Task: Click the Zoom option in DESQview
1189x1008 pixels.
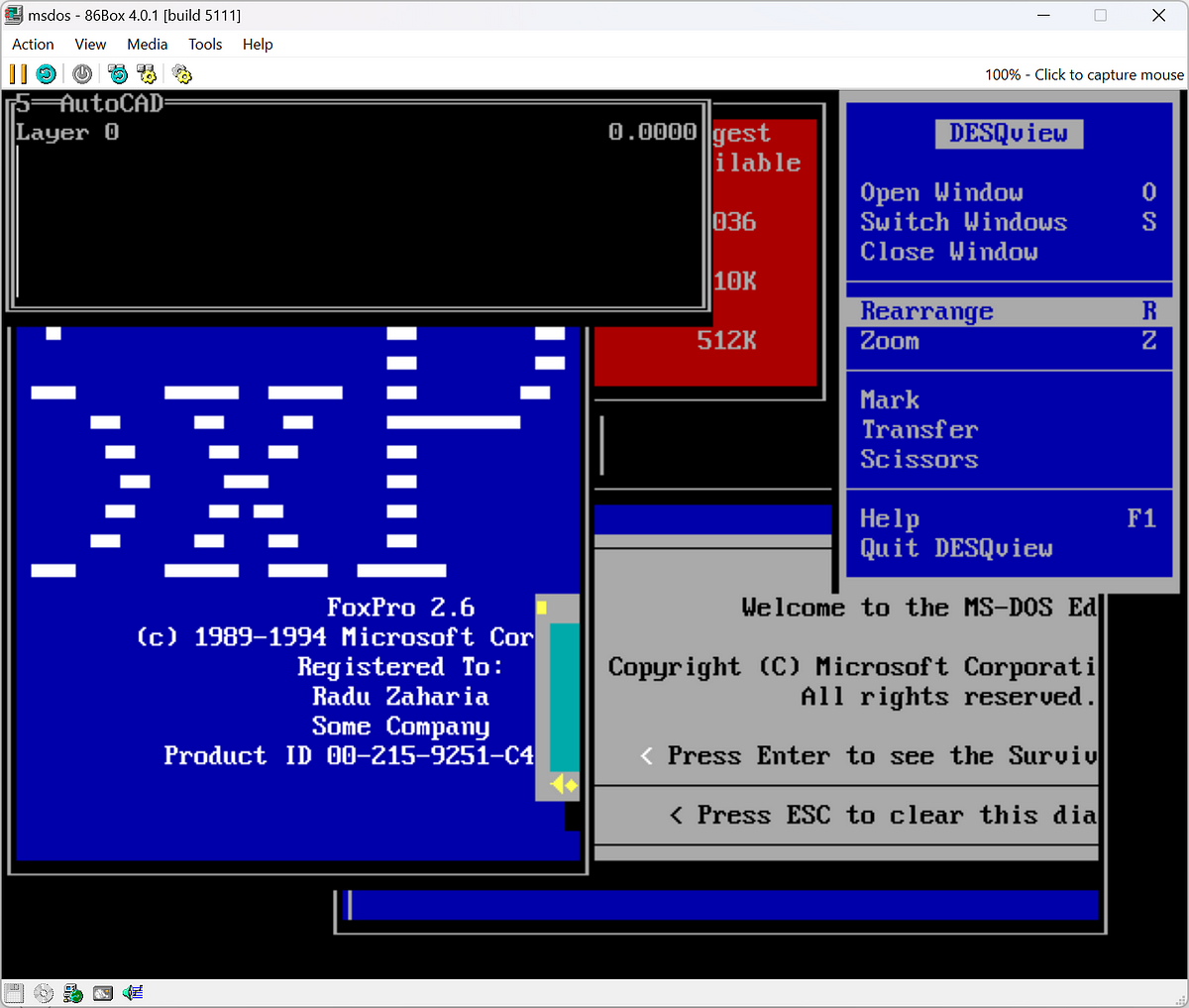Action: tap(890, 341)
